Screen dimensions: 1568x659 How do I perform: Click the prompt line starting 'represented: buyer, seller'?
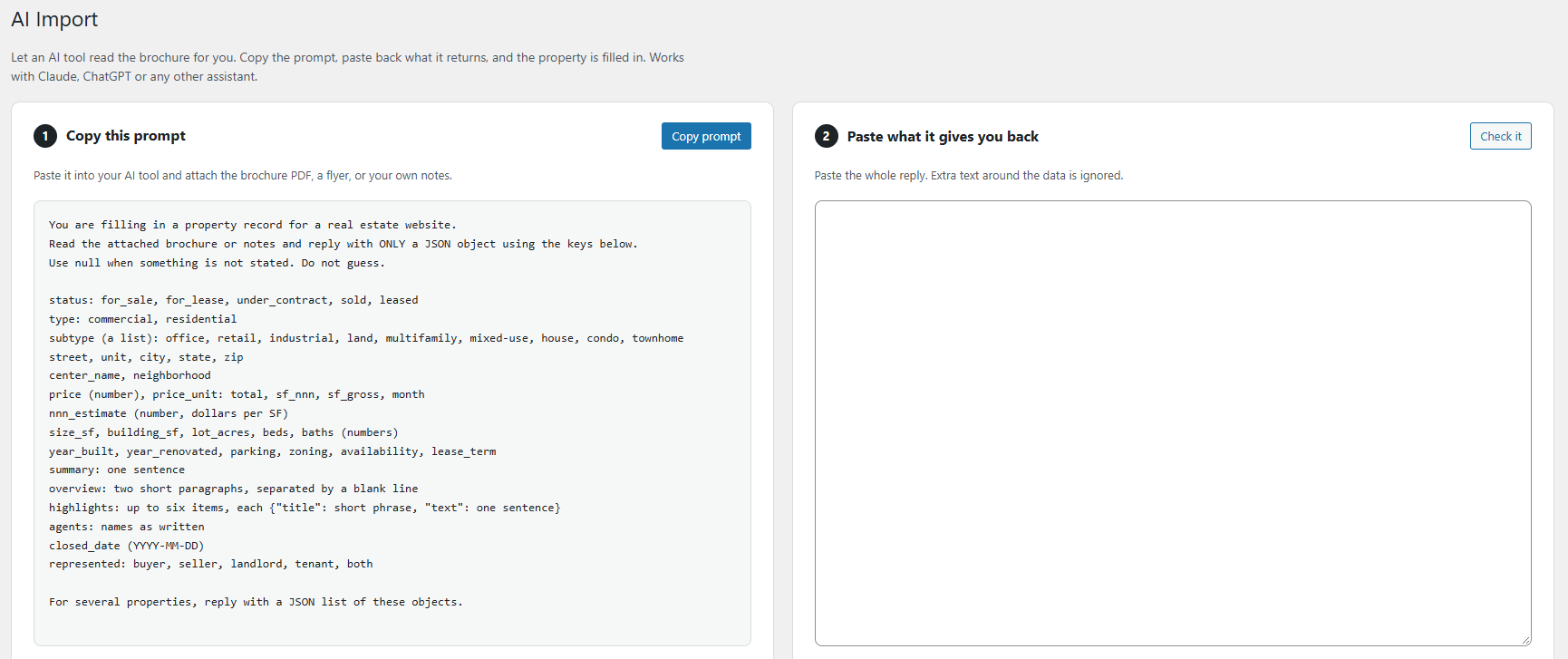(211, 564)
